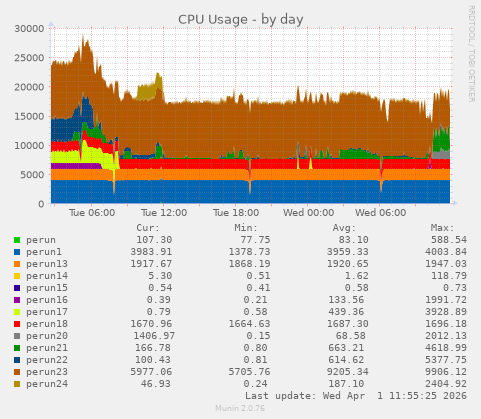The height and width of the screenshot is (419, 481).
Task: Select the 'perun24' legend label
Action: (47, 384)
